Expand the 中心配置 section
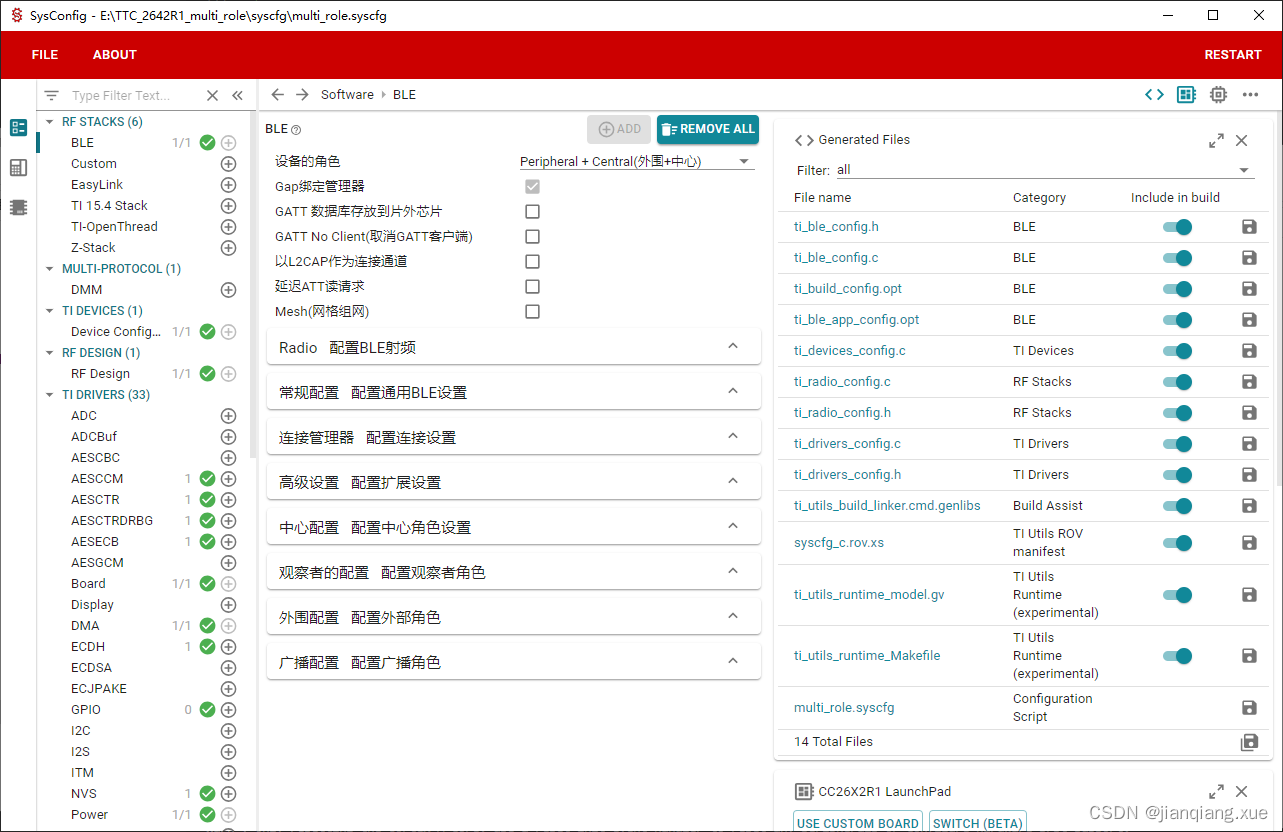Screen dimensions: 1283x832 (x=514, y=527)
